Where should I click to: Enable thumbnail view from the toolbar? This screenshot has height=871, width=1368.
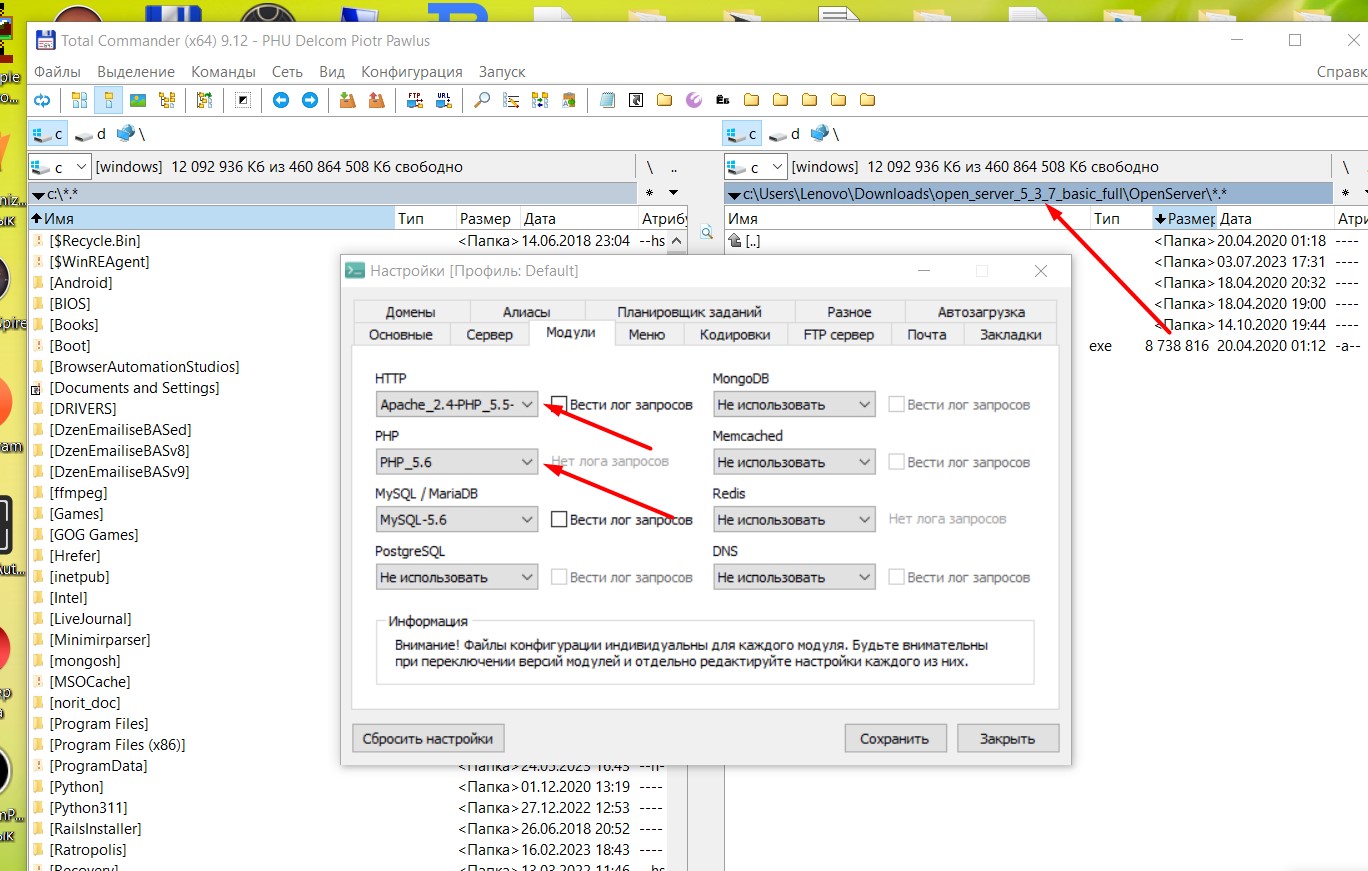[138, 100]
